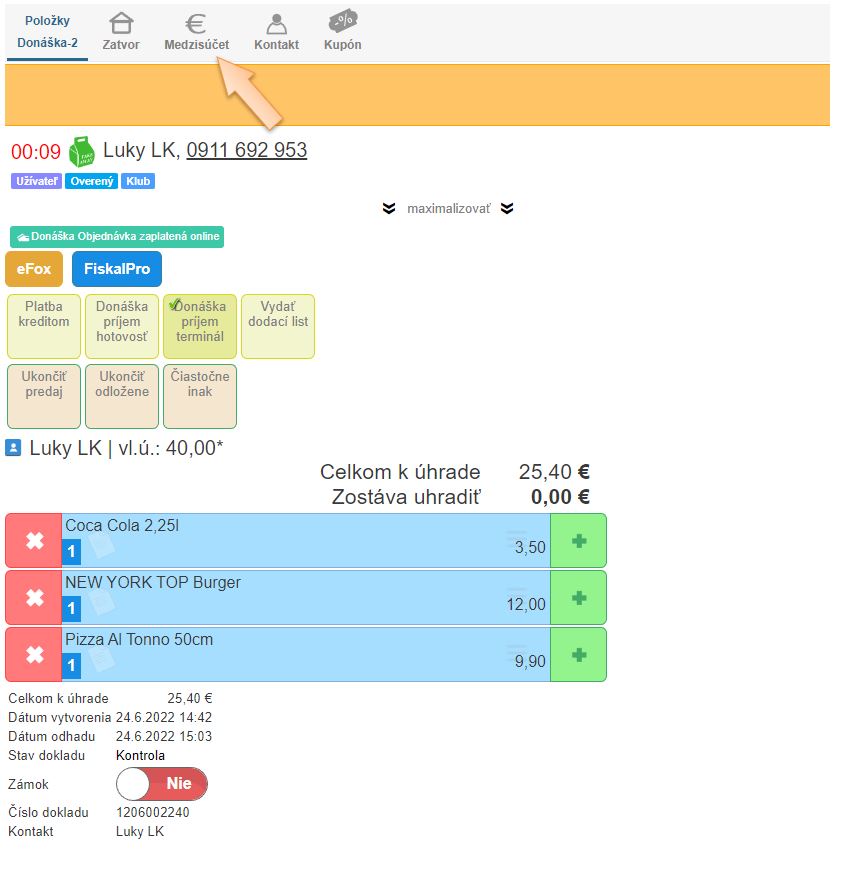Open the Kontakt person icon

[x=276, y=24]
